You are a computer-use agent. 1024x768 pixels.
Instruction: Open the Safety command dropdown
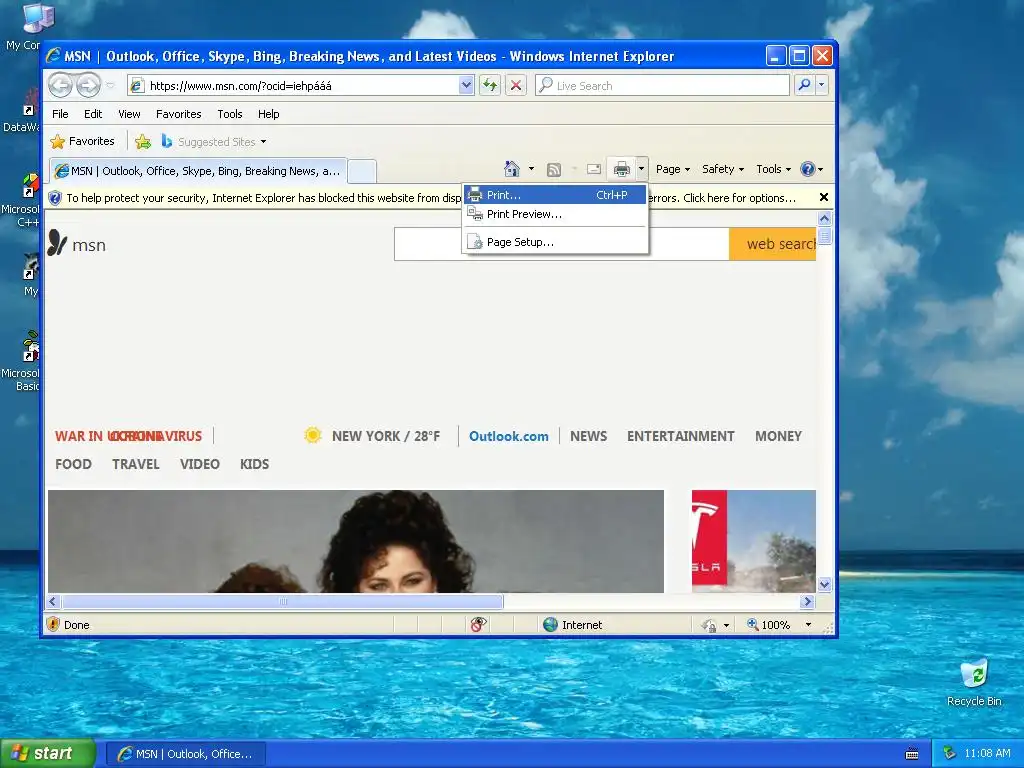pos(722,169)
